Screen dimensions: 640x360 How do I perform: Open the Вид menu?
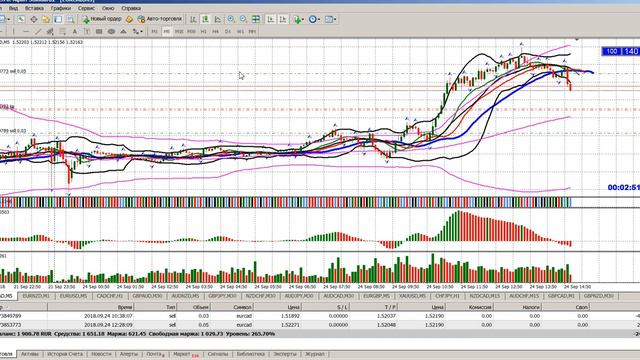[13, 8]
